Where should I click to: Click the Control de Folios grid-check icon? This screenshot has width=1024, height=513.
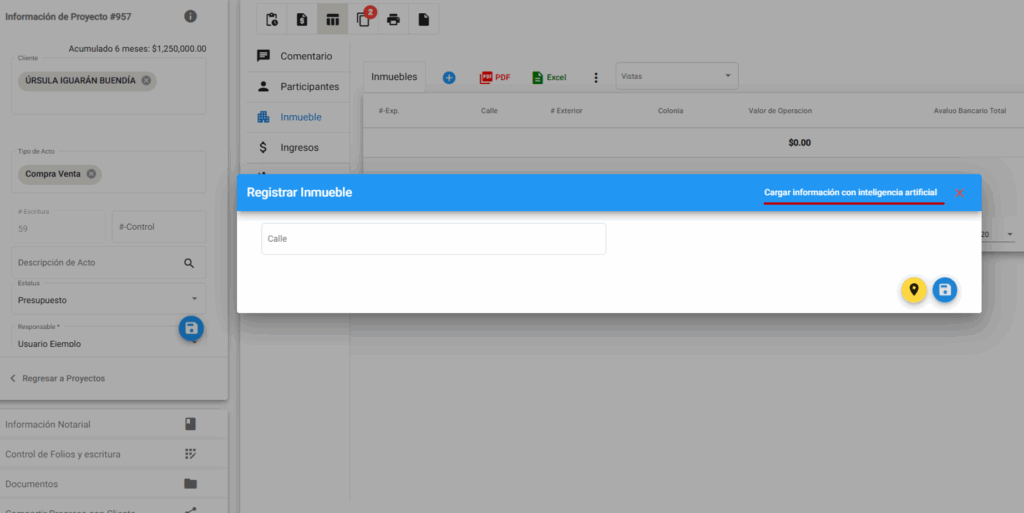coord(191,454)
